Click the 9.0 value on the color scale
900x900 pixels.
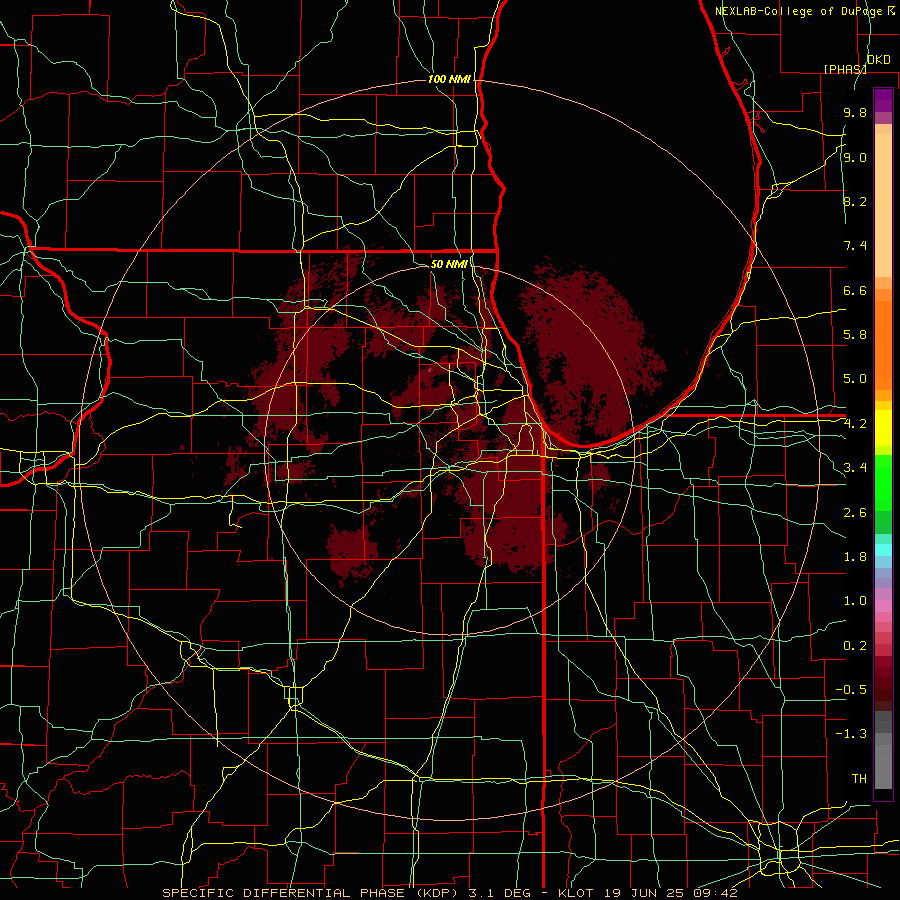855,157
